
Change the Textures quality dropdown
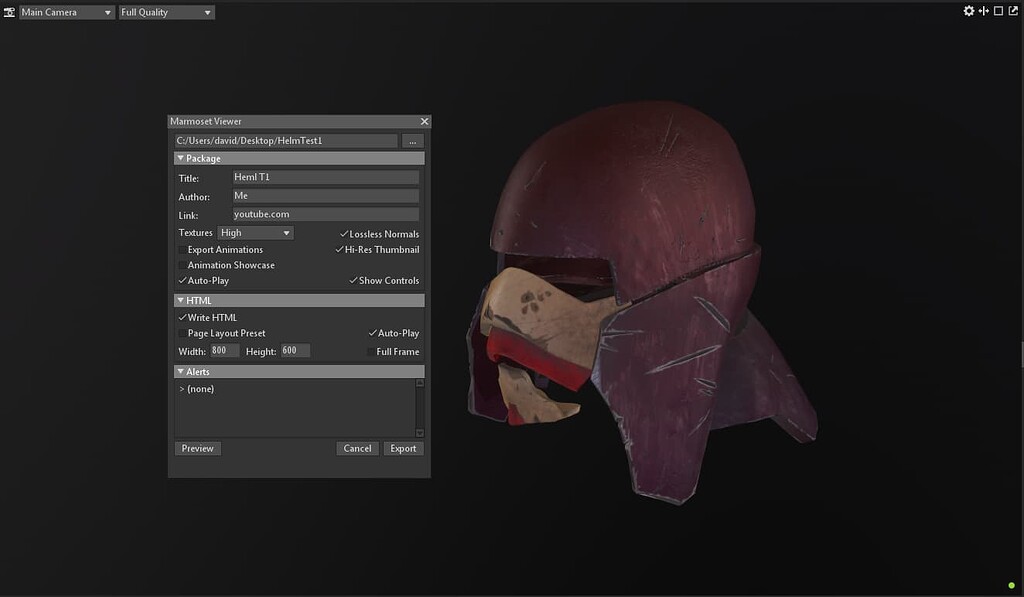254,232
